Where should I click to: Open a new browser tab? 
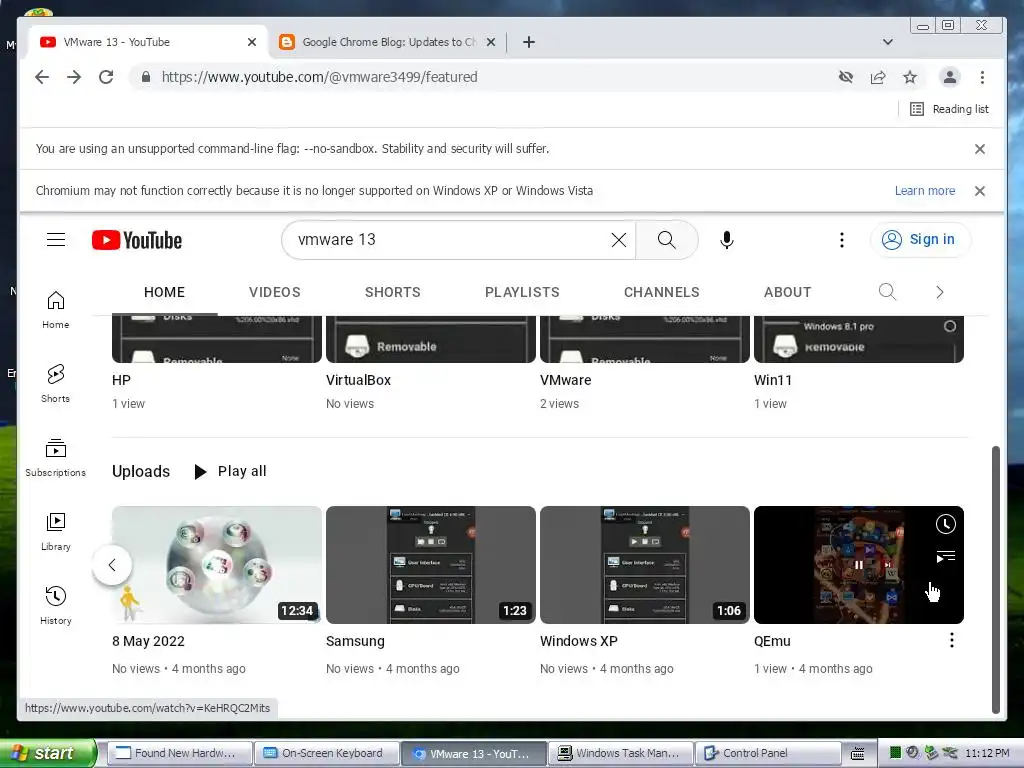[x=529, y=42]
